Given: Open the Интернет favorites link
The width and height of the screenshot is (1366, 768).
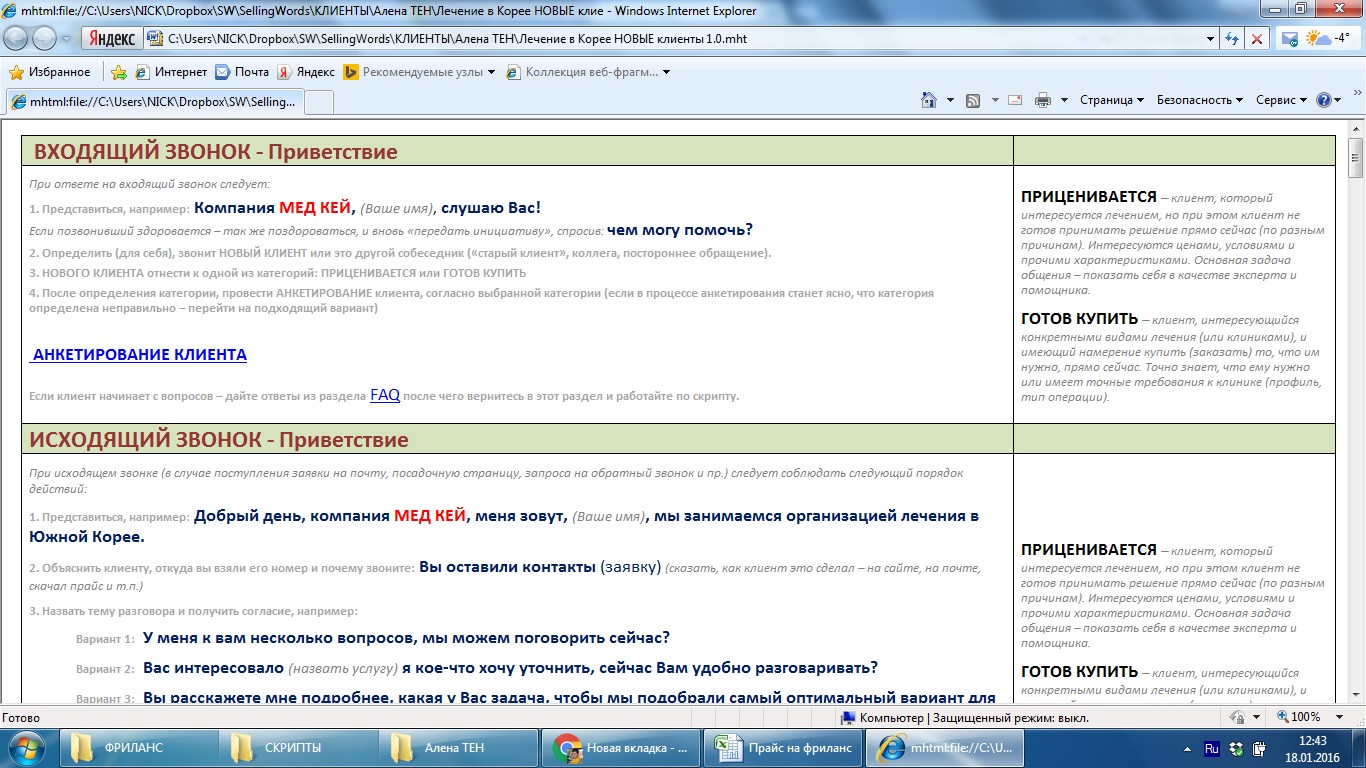Looking at the screenshot, I should 171,72.
